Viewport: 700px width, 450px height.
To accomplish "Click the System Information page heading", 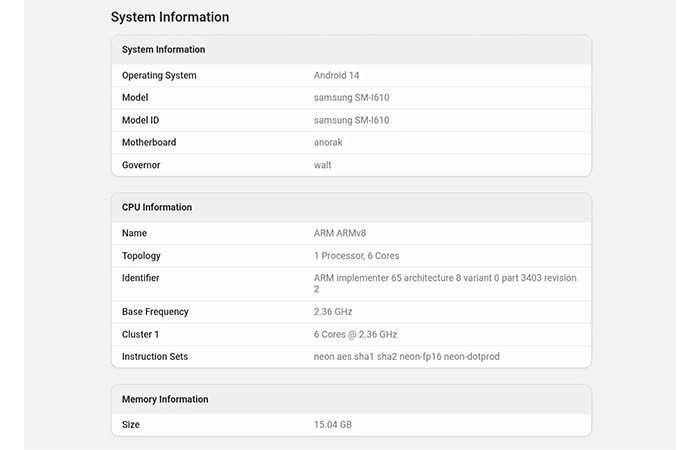I will pos(170,17).
